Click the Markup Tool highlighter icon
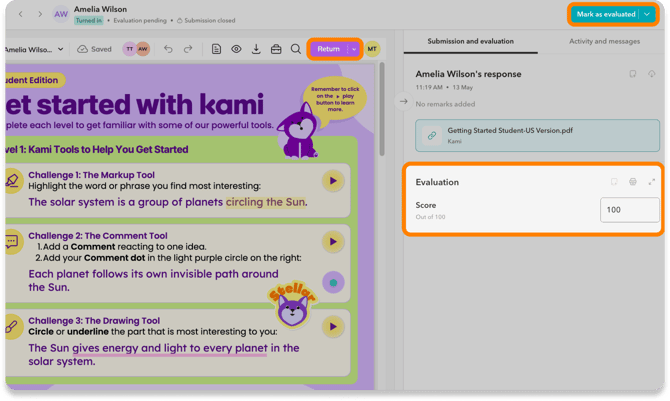This screenshot has width=670, height=401. [12, 180]
